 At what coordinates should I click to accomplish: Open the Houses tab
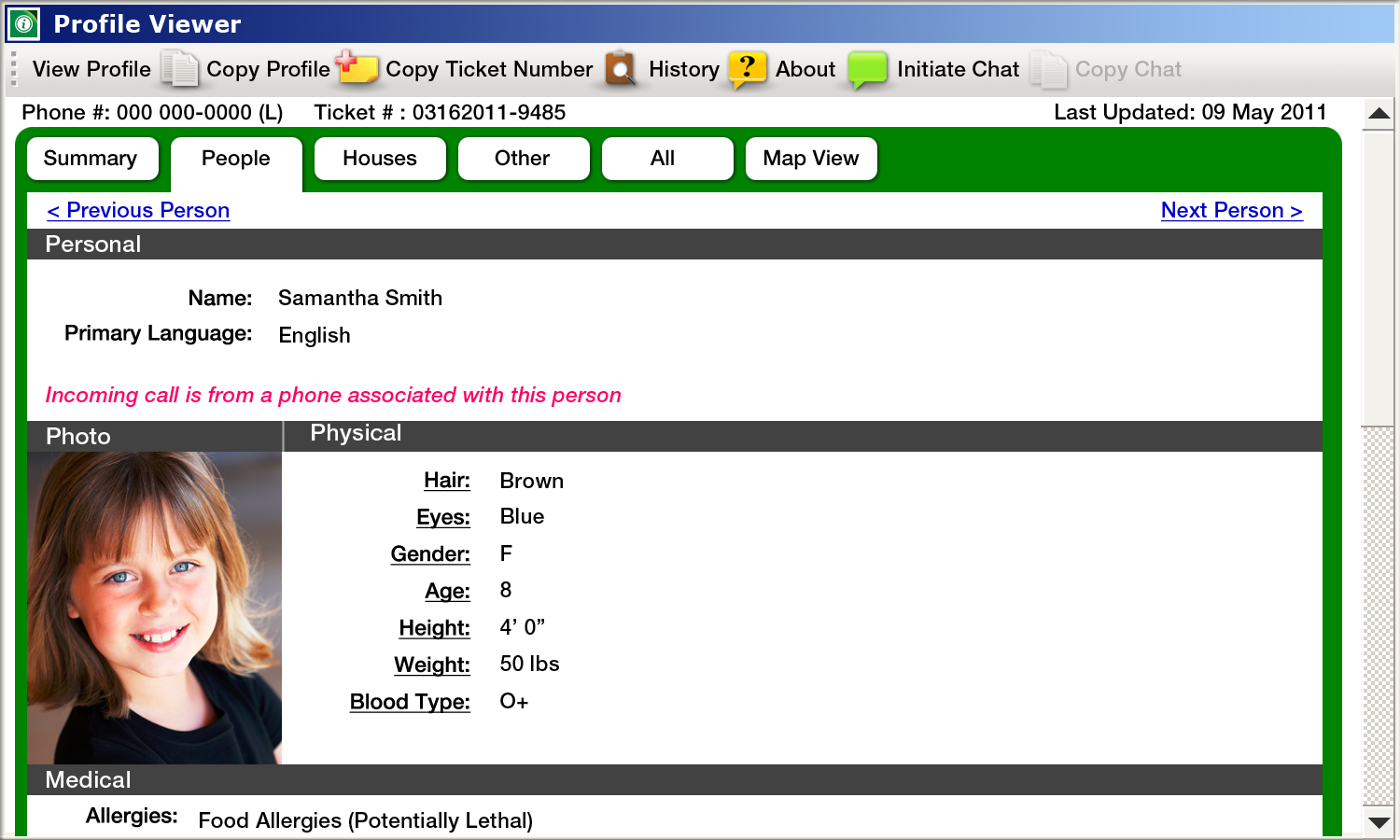(x=380, y=159)
